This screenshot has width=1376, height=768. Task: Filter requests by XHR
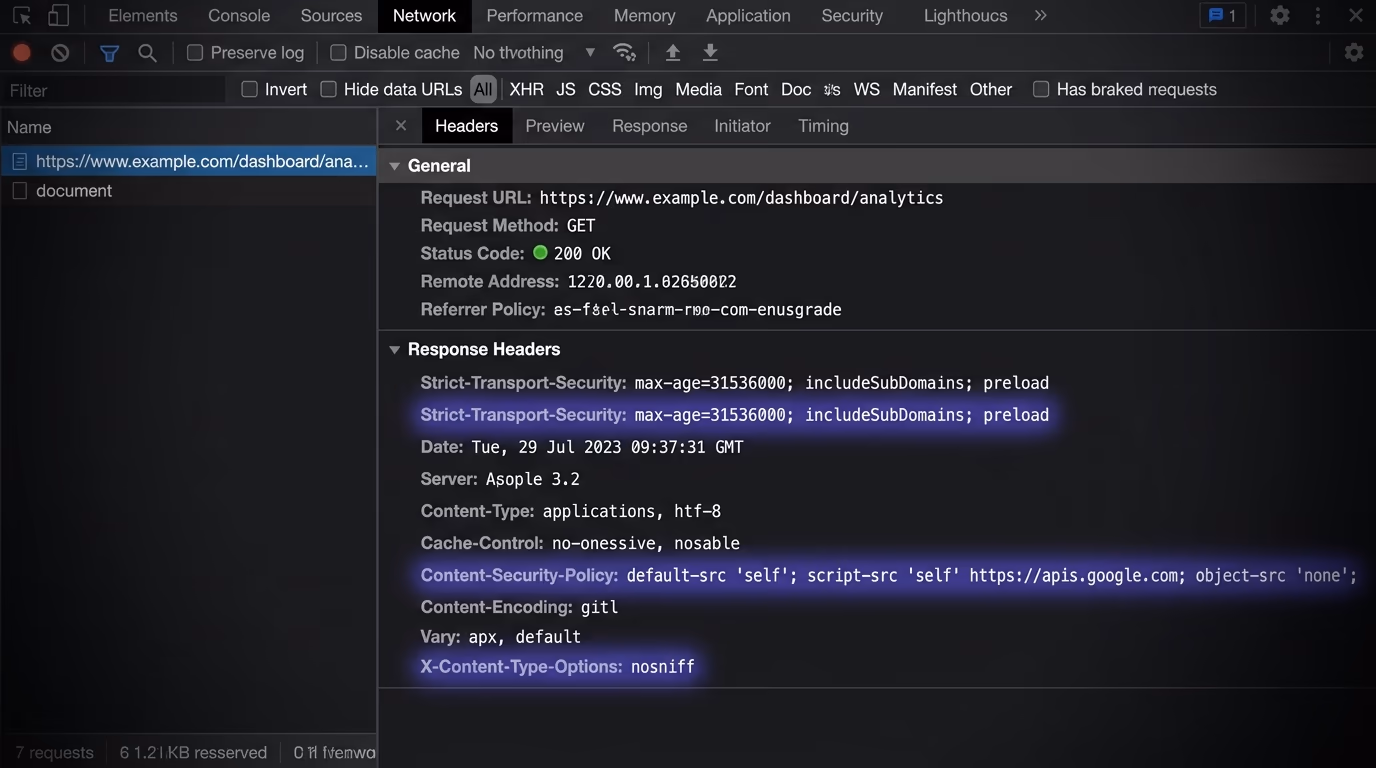pyautogui.click(x=527, y=89)
